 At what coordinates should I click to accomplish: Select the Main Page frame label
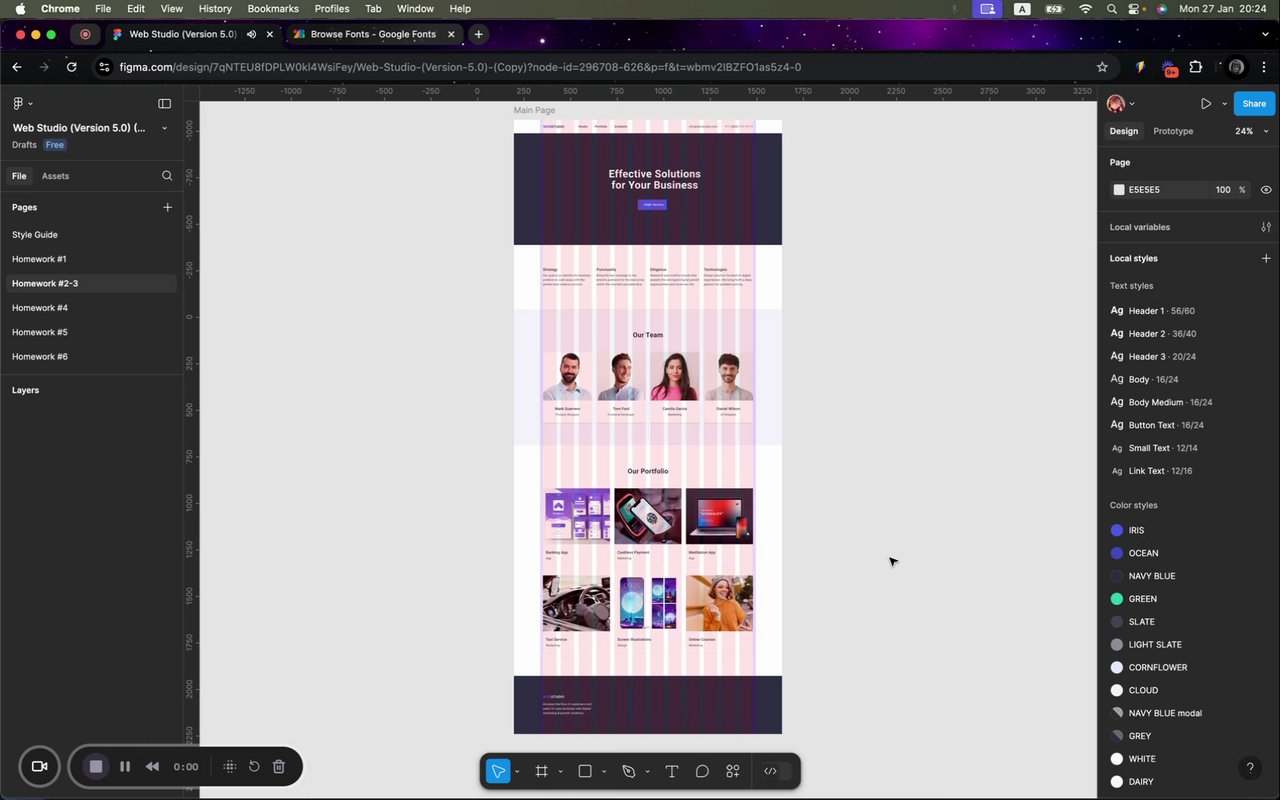pyautogui.click(x=534, y=110)
